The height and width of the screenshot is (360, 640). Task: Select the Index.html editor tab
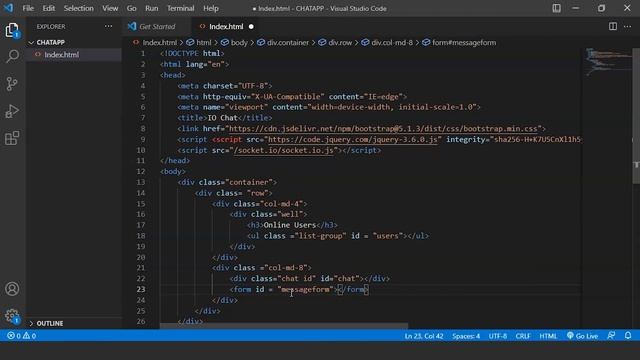226,27
